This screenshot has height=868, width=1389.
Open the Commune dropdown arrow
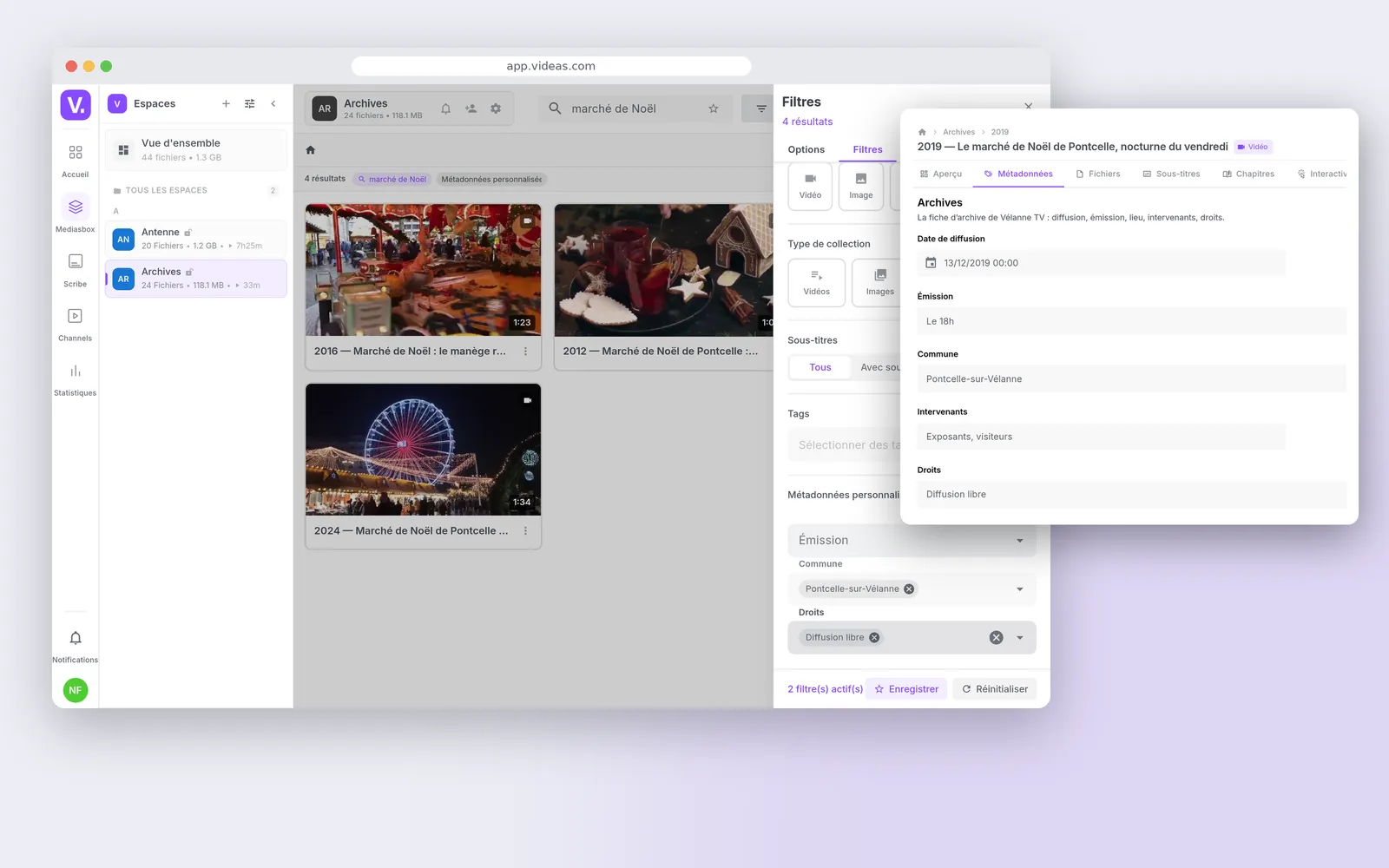coord(1020,589)
